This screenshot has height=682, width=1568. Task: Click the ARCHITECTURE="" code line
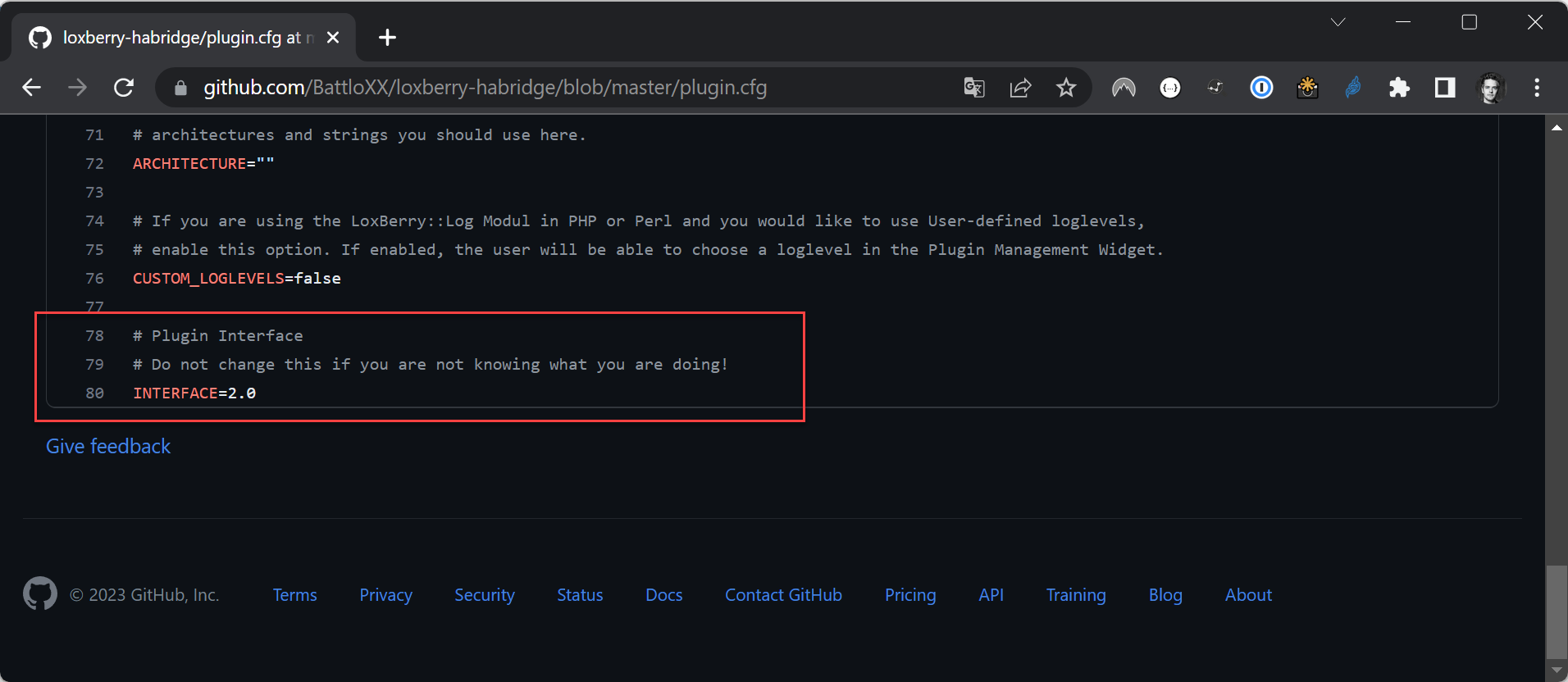coord(203,164)
